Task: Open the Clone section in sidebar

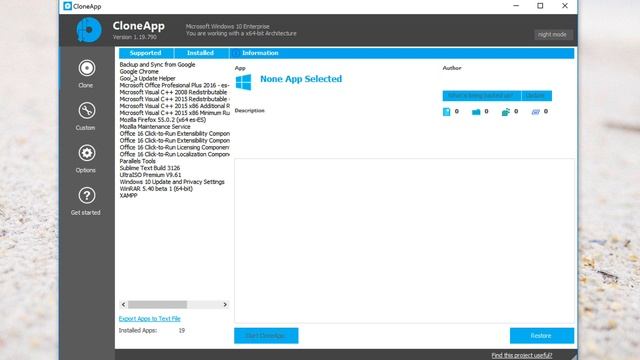Action: pyautogui.click(x=86, y=73)
